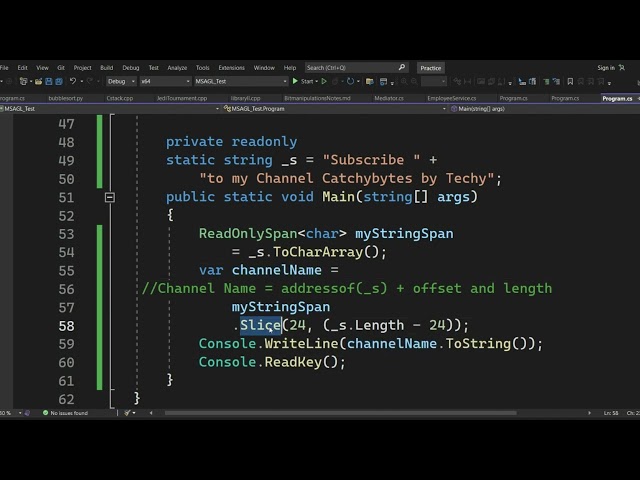Click Sign in link
The width and height of the screenshot is (640, 480).
click(x=606, y=68)
